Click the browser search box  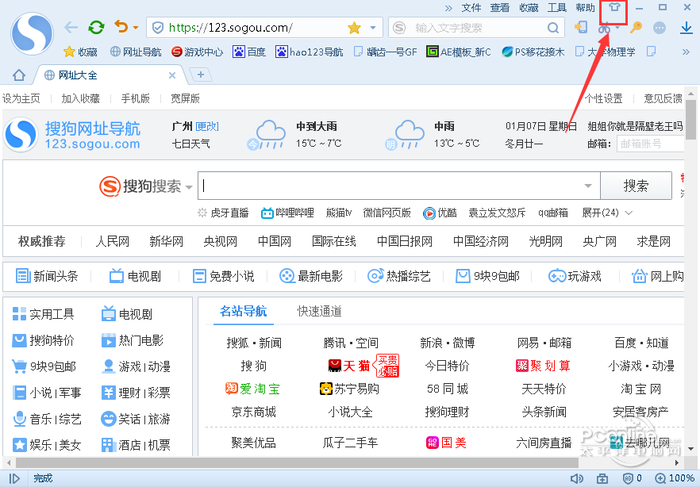(476, 28)
